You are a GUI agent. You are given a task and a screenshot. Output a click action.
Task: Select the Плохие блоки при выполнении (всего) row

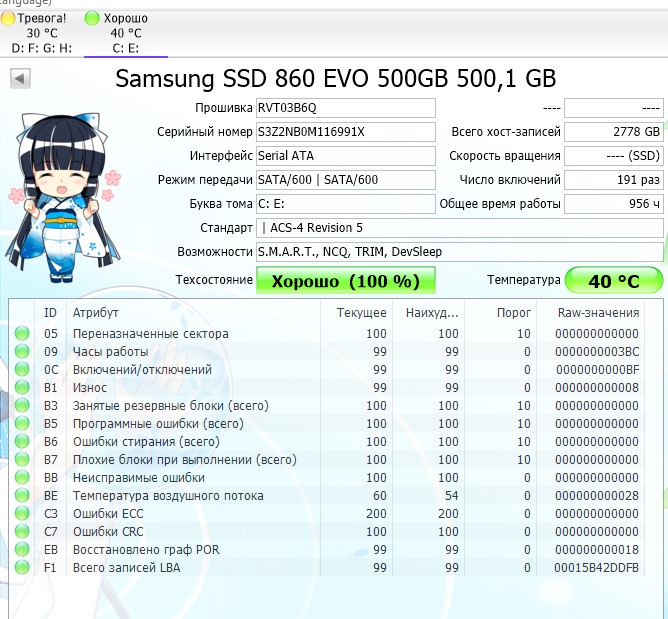click(x=327, y=460)
